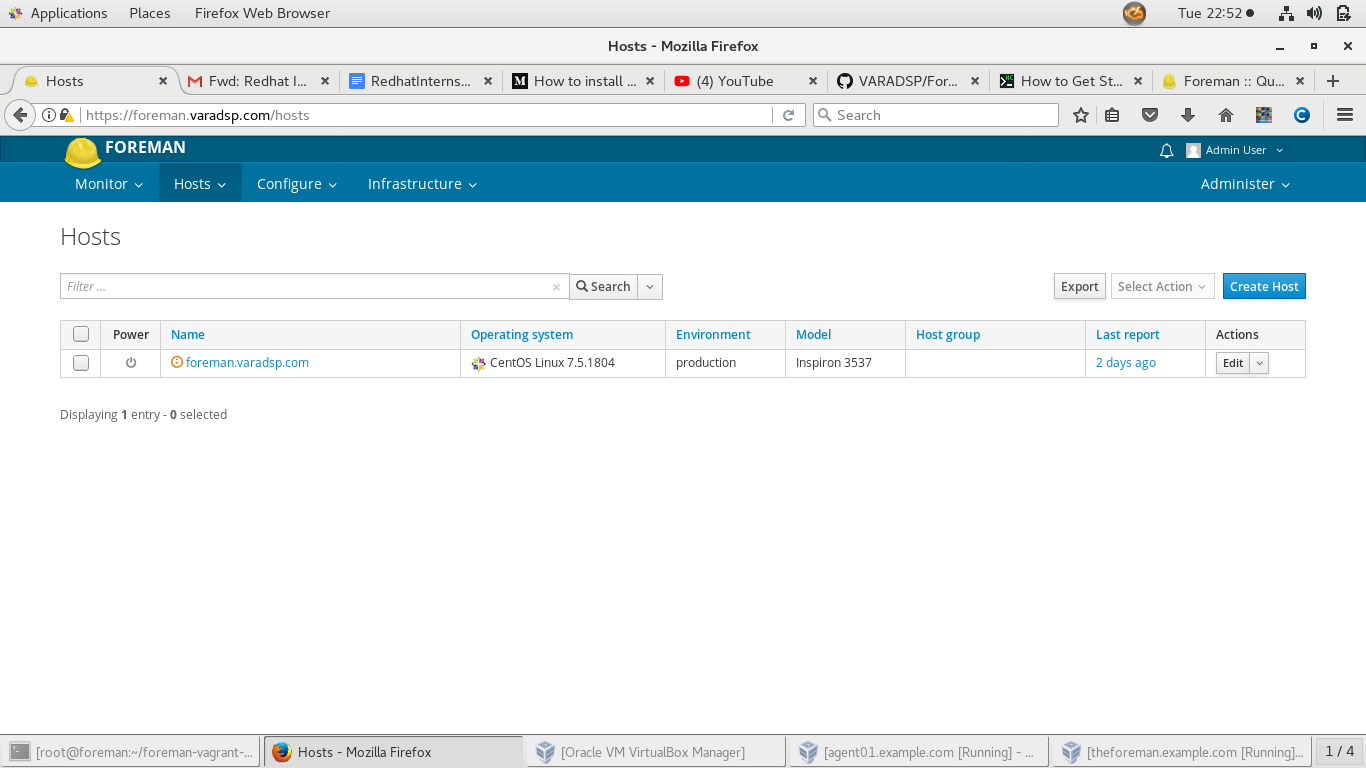Open a new browser tab with plus

coord(1332,81)
